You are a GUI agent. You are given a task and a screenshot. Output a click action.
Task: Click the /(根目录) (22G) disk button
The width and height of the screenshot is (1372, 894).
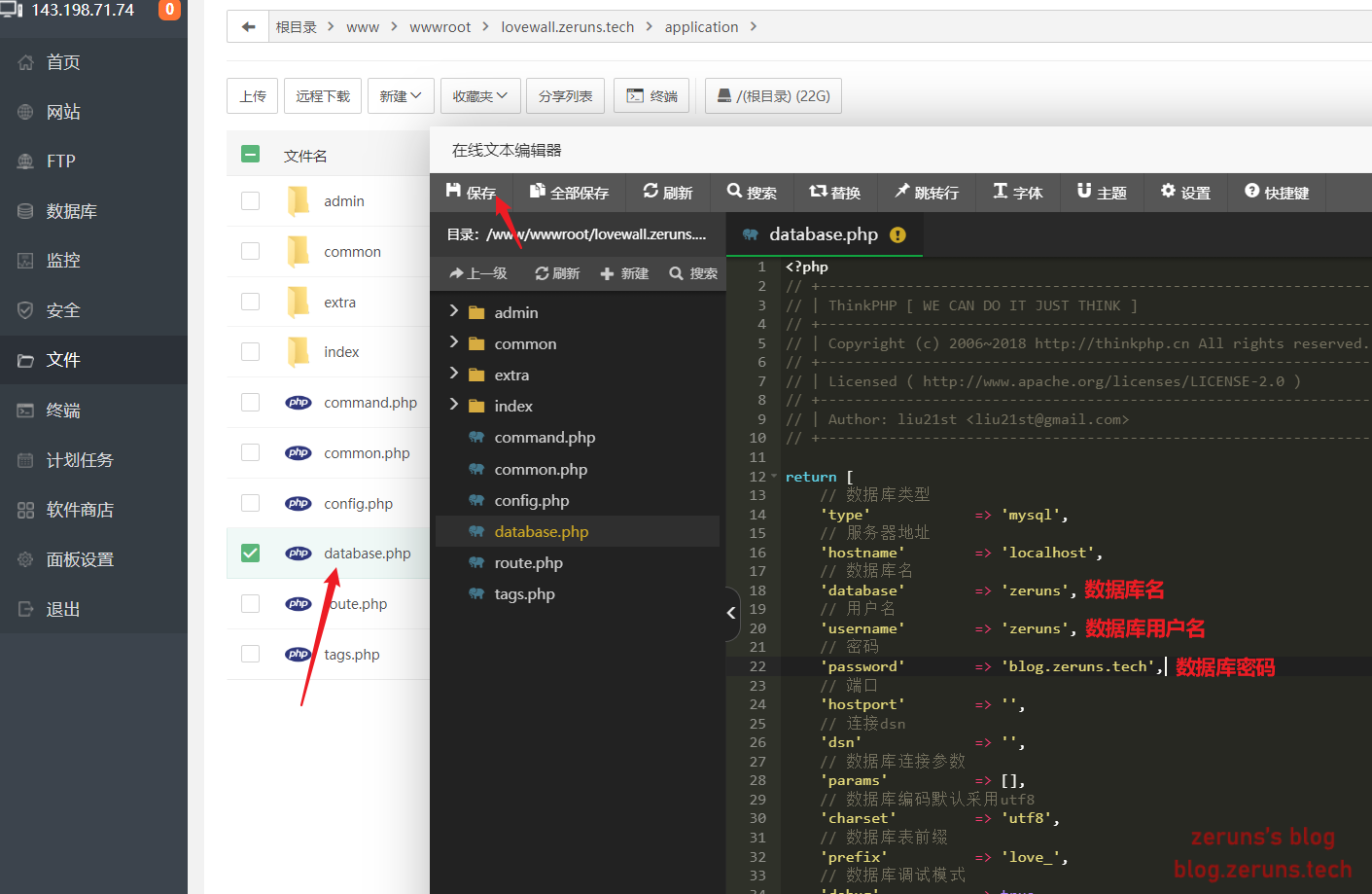coord(773,96)
